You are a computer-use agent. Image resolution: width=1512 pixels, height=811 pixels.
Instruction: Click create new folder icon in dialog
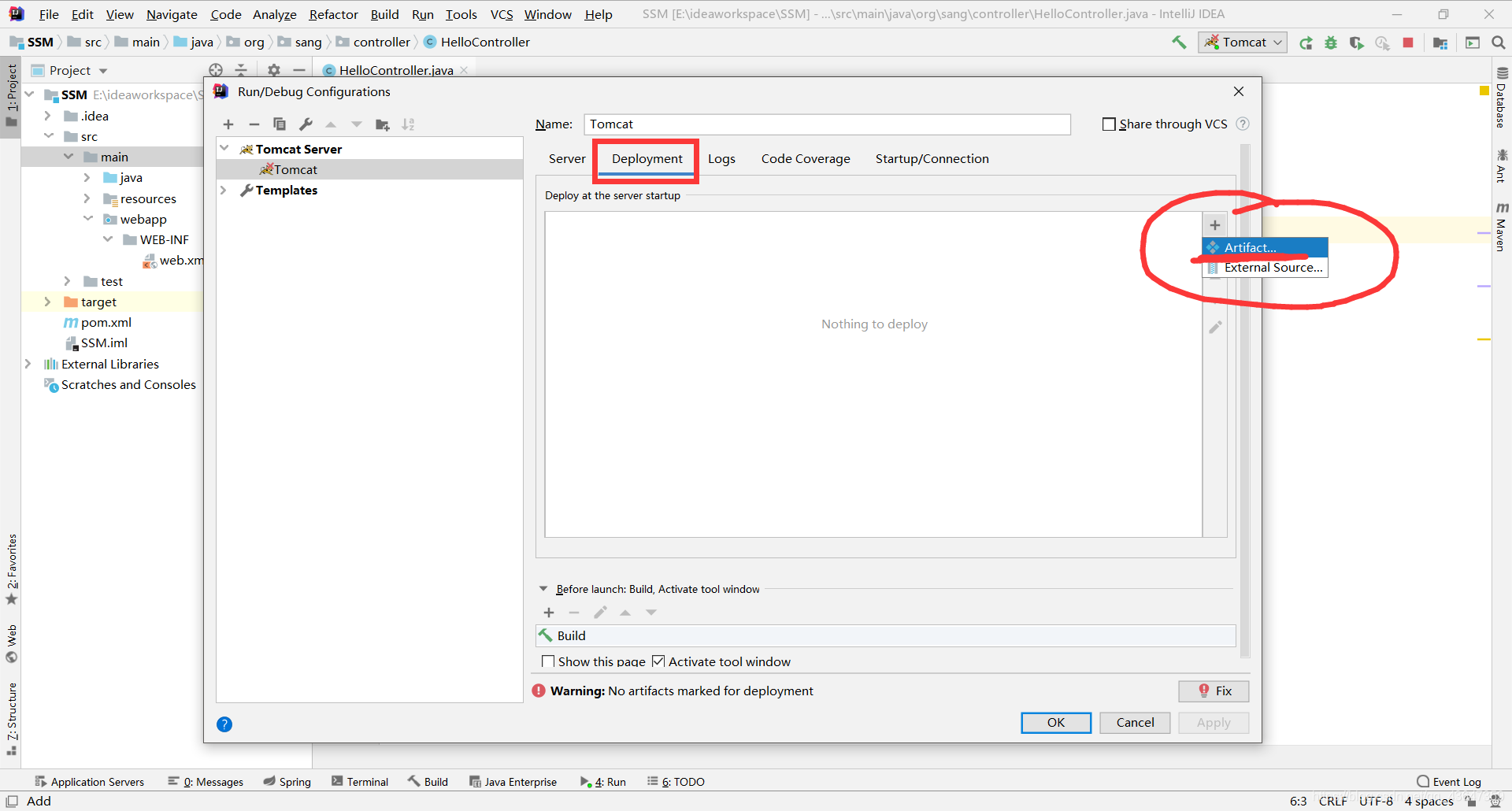[383, 124]
